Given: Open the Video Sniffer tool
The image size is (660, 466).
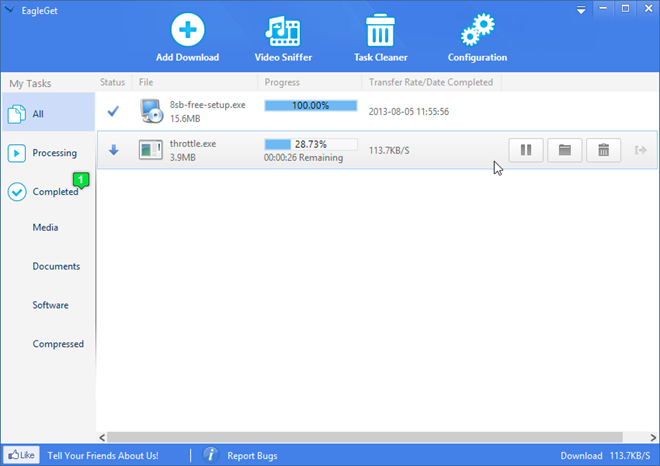Looking at the screenshot, I should point(283,30).
